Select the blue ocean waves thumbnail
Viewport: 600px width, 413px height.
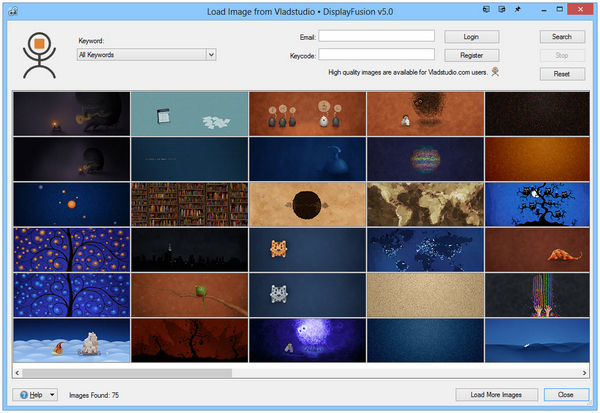pos(537,340)
